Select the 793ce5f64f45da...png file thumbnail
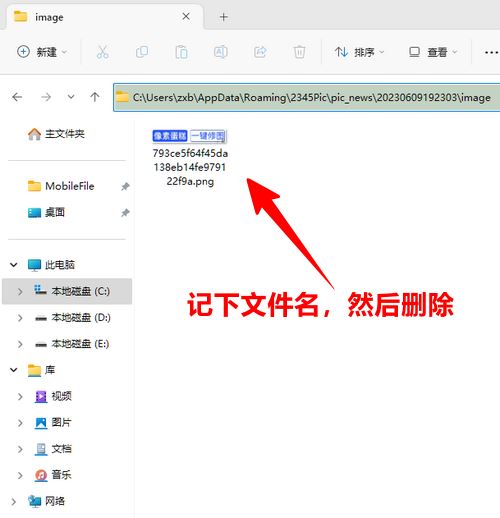 pos(190,158)
